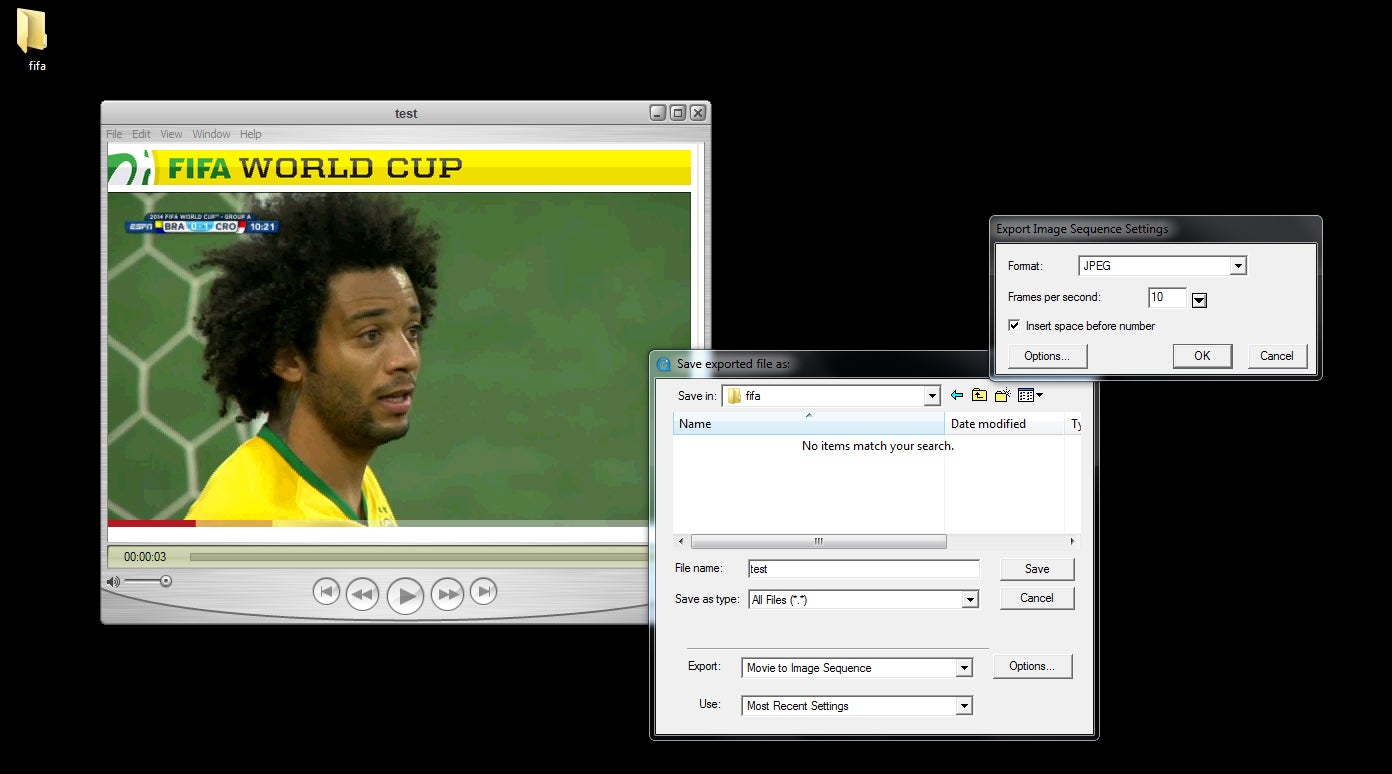Viewport: 1392px width, 774px height.
Task: Open the View Menu icon in save dialog
Action: point(1030,395)
